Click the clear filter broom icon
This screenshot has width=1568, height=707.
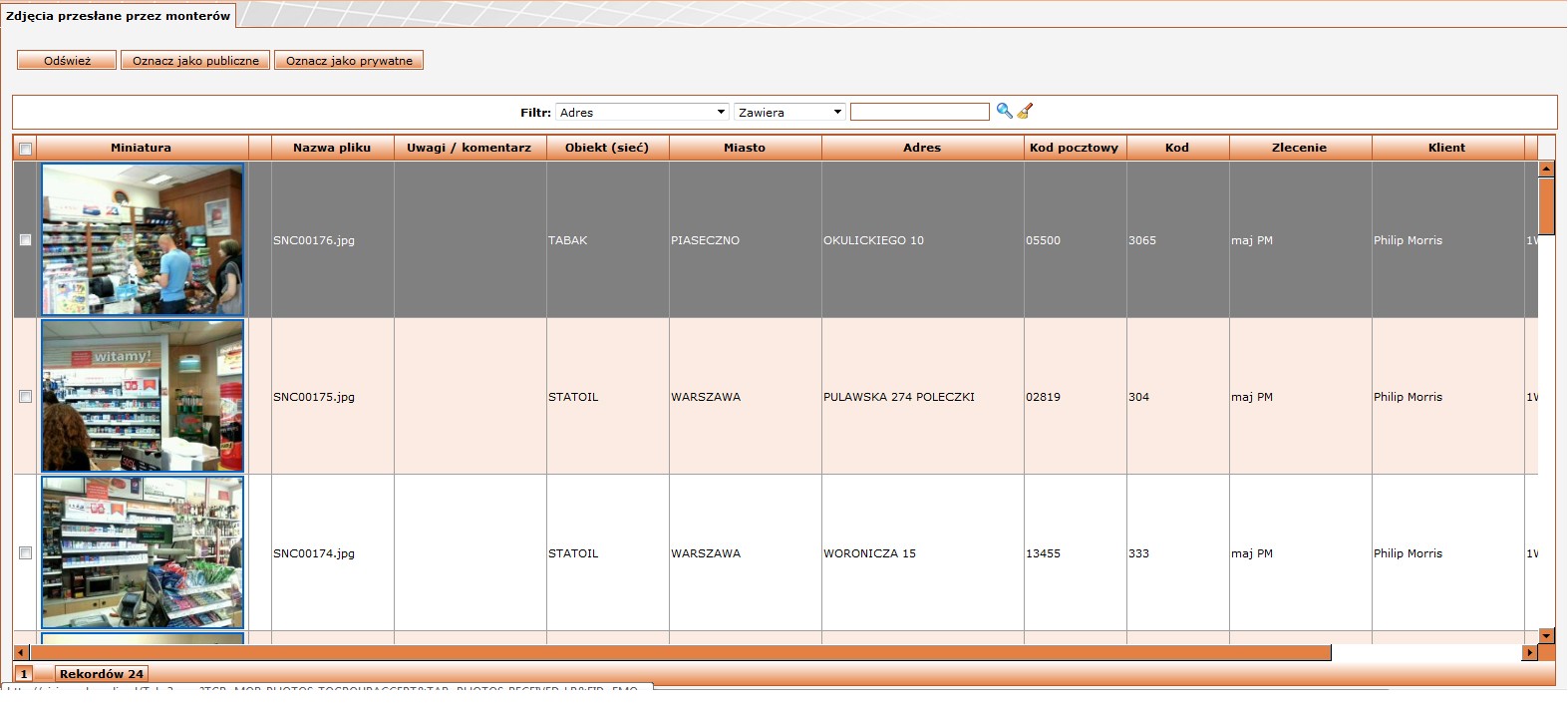click(1025, 111)
